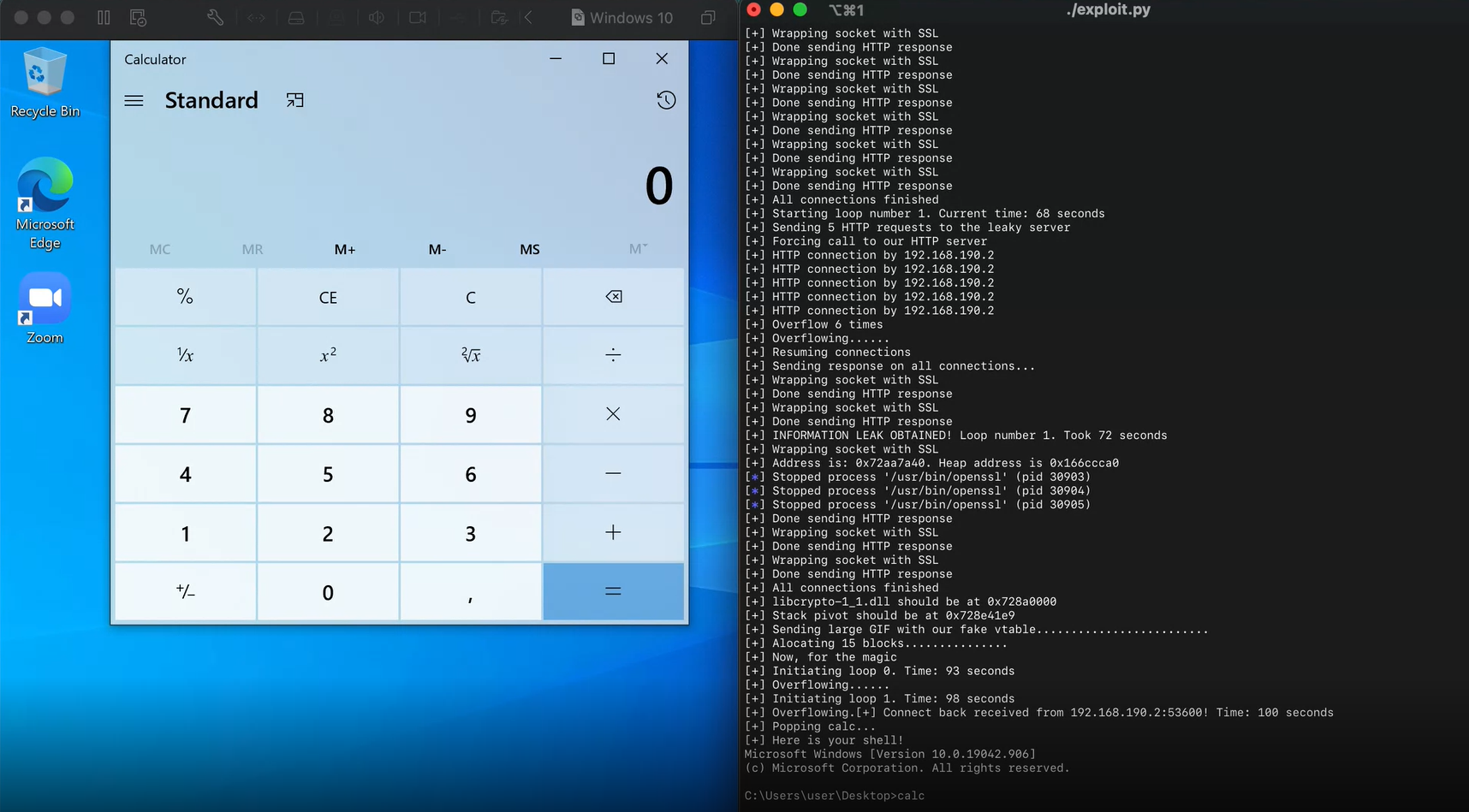Click the multiply operator key
The height and width of the screenshot is (812, 1469).
[x=614, y=414]
